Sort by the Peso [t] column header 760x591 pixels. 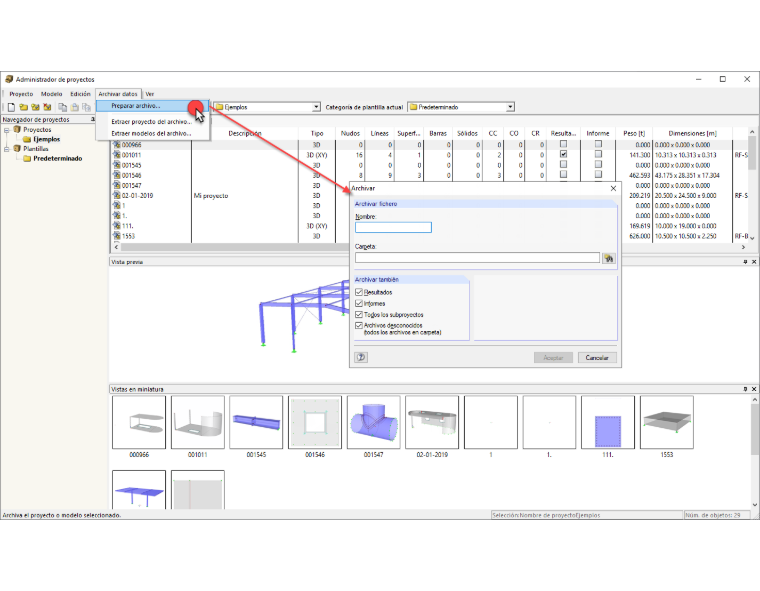click(x=634, y=133)
